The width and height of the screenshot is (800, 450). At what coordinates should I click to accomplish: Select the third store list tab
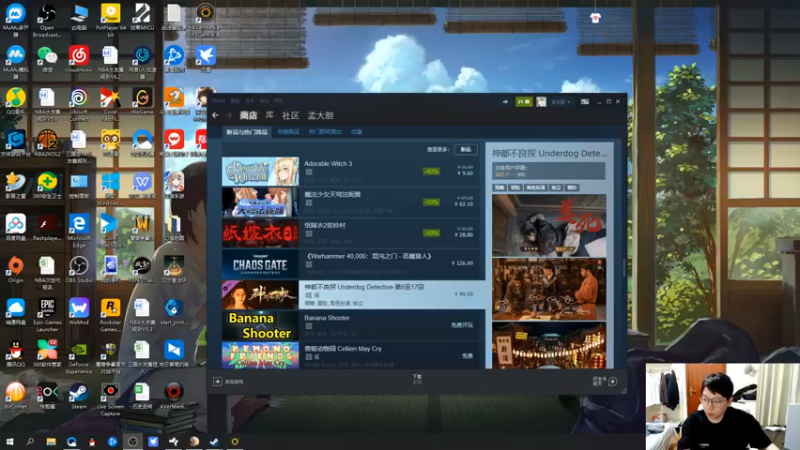(325, 132)
